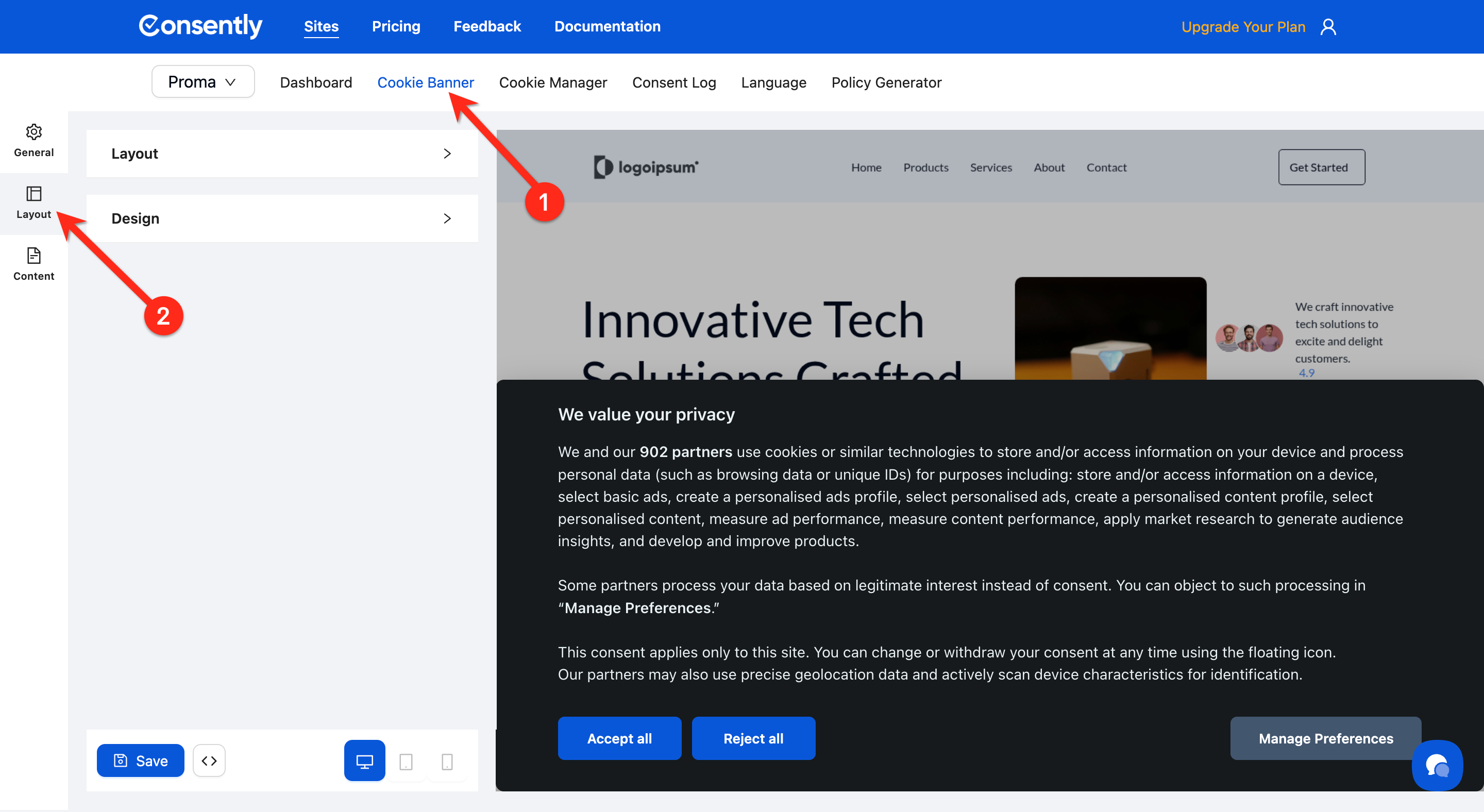This screenshot has width=1484, height=812.
Task: Switch to desktop preview mode
Action: (x=364, y=761)
